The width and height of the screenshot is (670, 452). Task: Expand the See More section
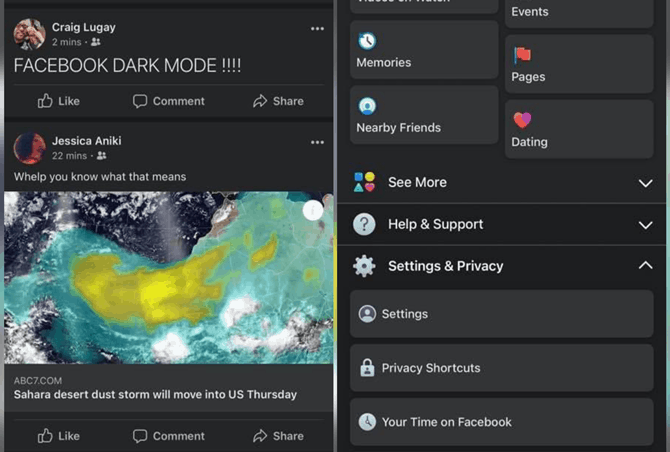click(502, 182)
